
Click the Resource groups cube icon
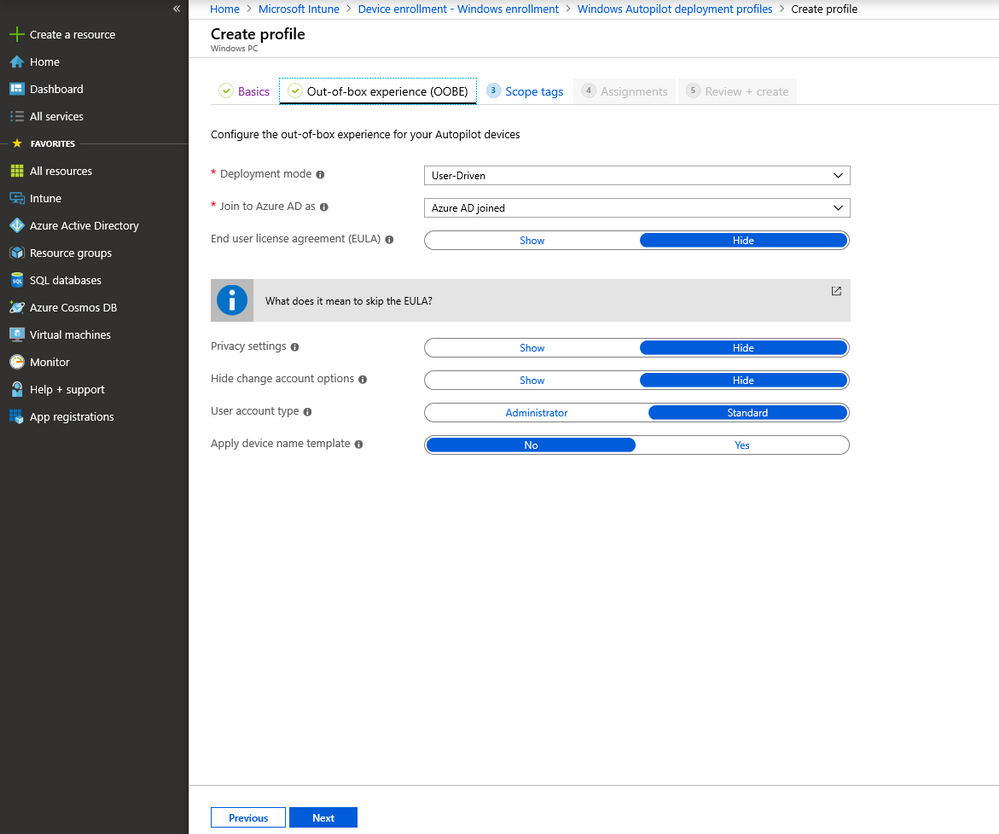[x=17, y=253]
